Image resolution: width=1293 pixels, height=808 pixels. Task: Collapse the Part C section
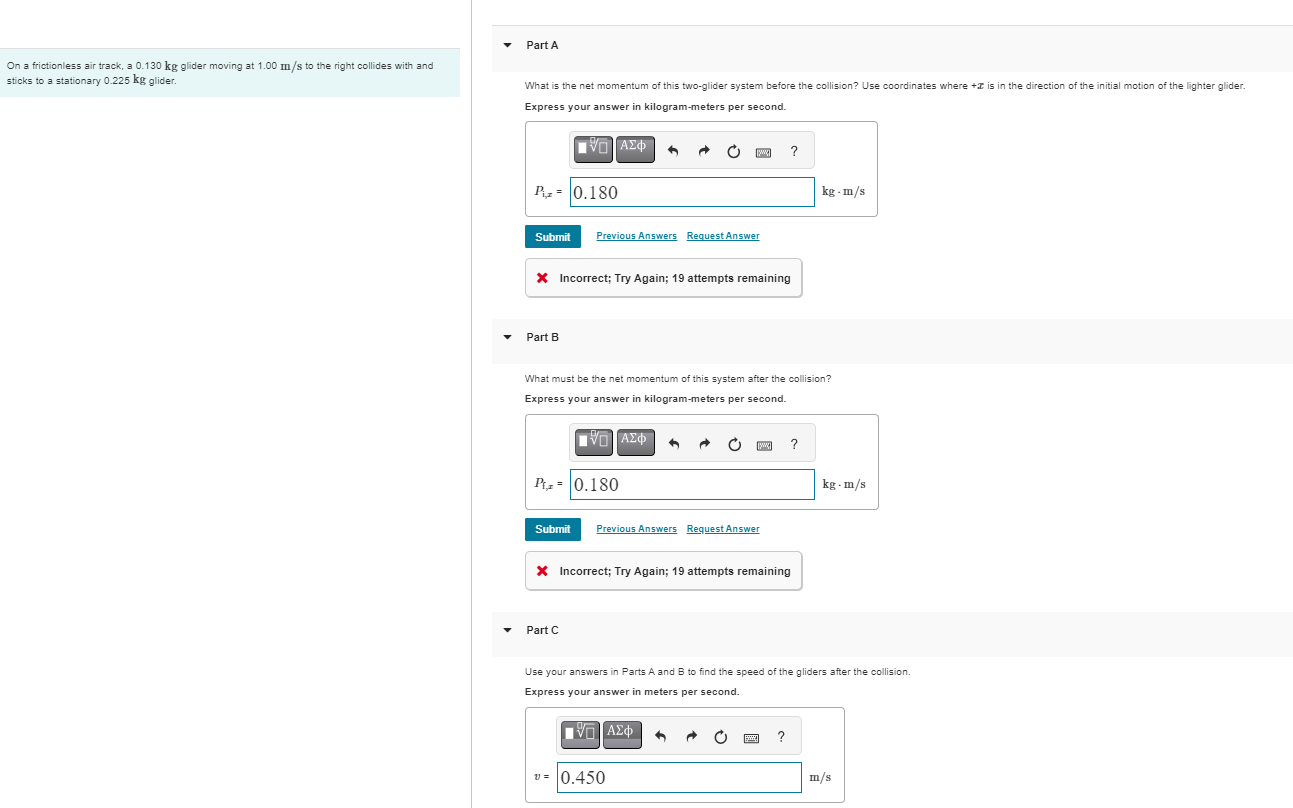[x=507, y=630]
